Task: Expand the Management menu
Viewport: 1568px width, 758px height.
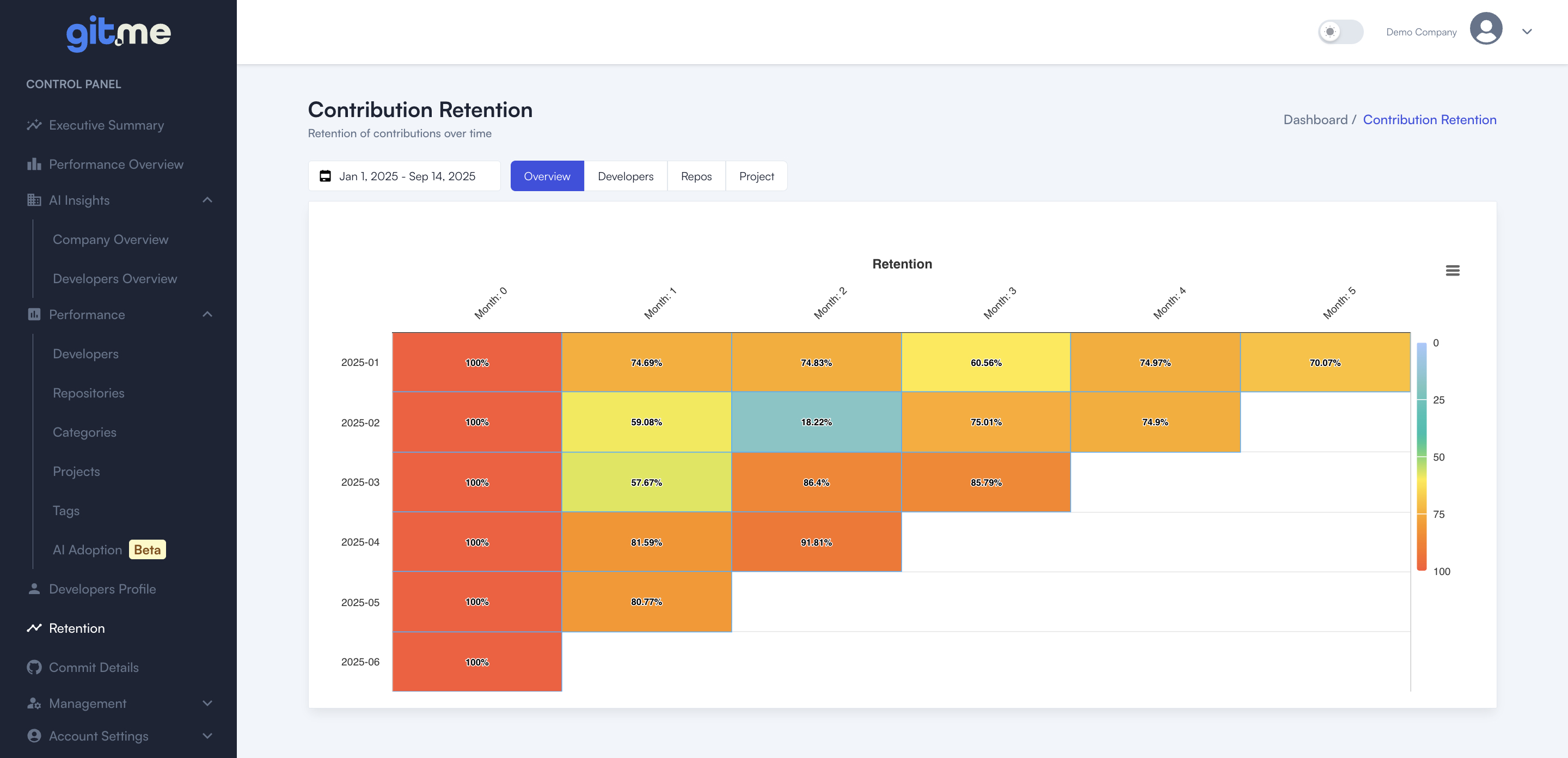Action: click(x=207, y=703)
